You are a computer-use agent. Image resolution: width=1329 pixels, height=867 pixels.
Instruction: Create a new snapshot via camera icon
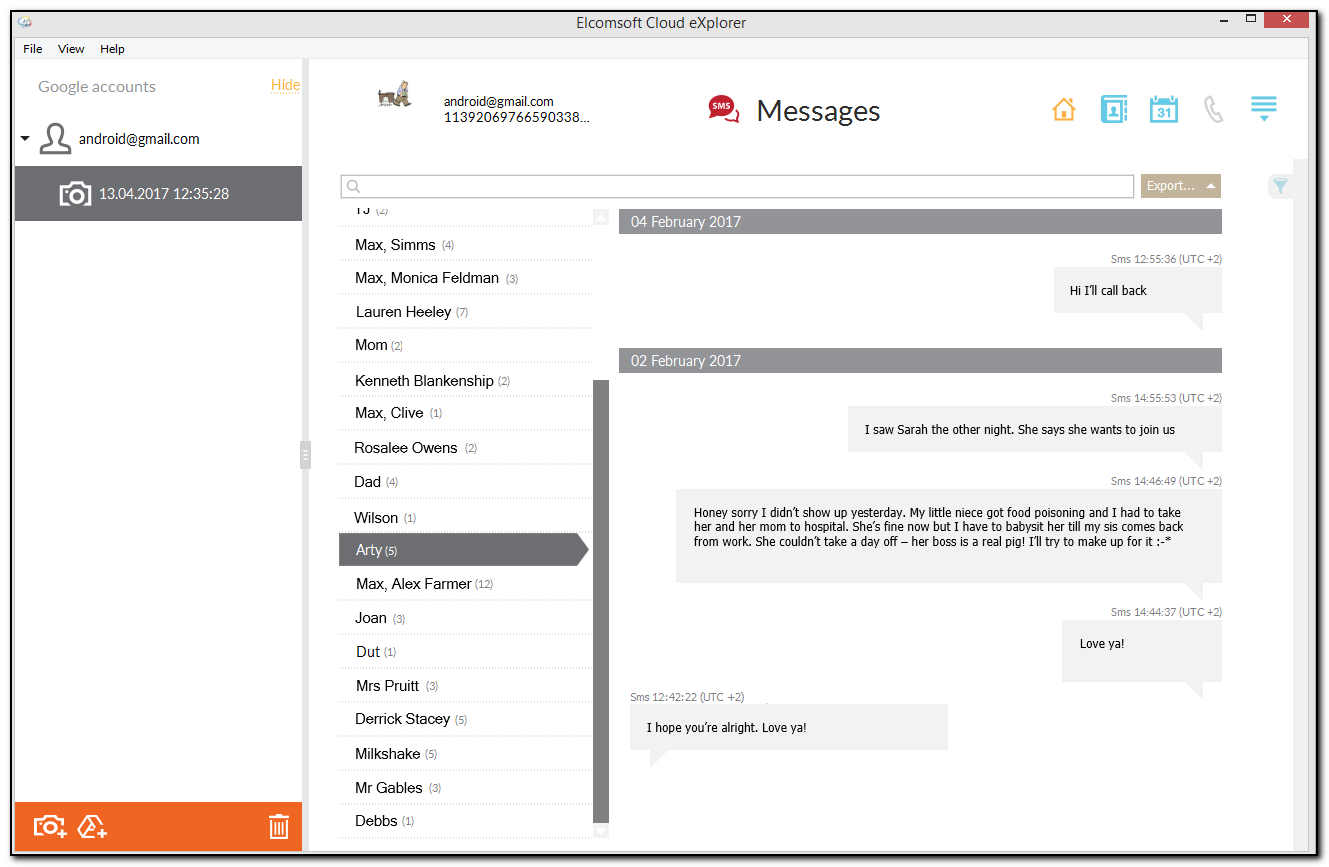49,827
